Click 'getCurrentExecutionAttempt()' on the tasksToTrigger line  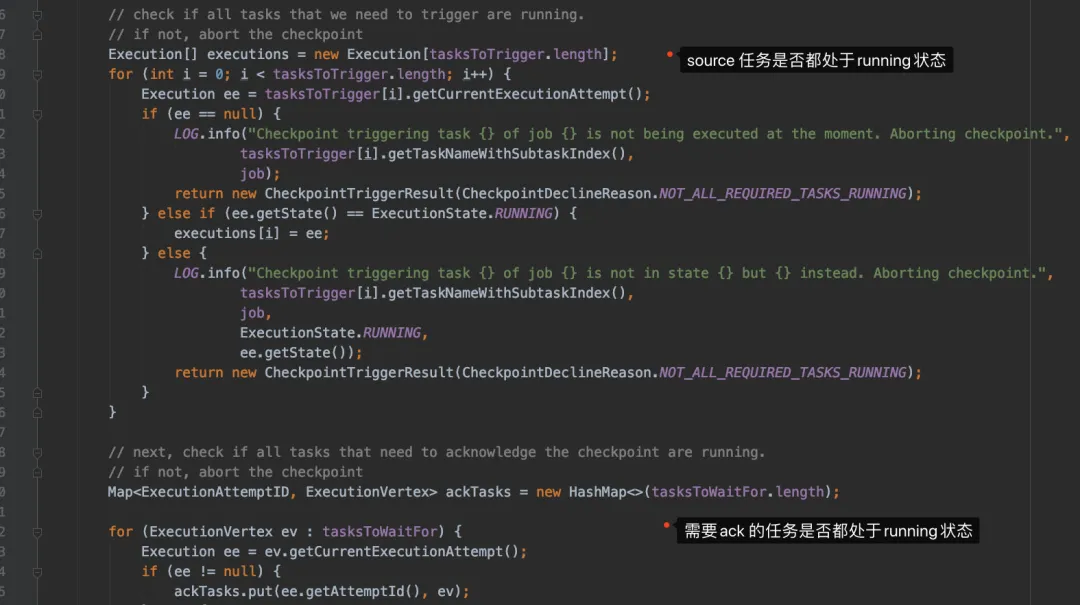pyautogui.click(x=527, y=94)
